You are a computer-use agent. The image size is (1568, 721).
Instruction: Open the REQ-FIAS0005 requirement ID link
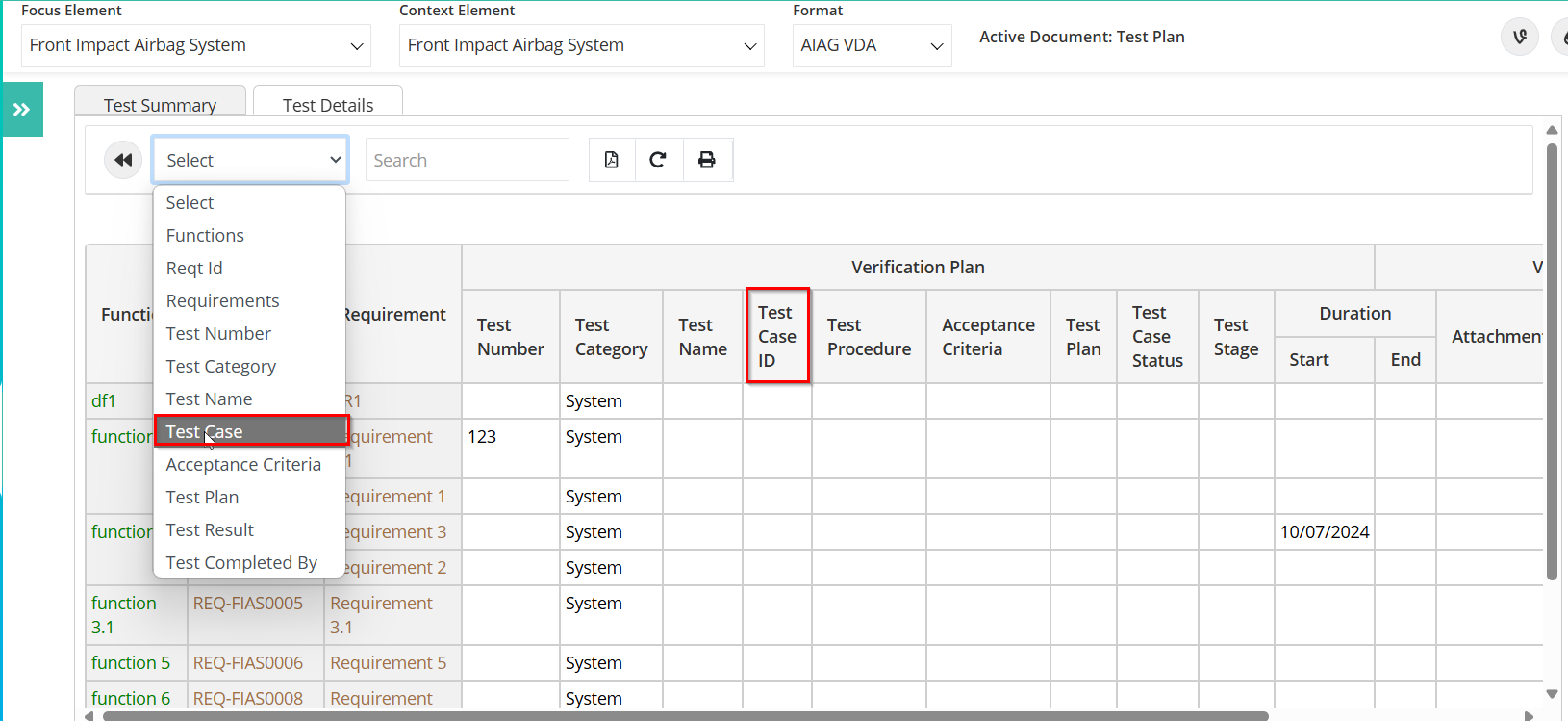(248, 604)
